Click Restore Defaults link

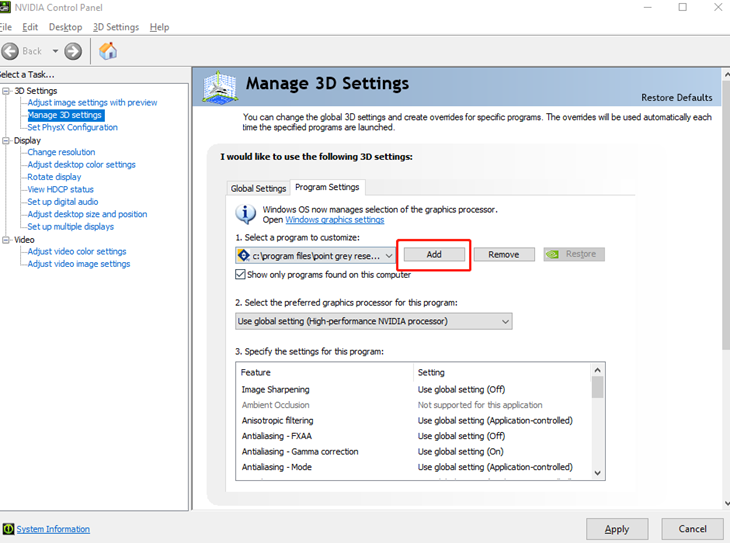[676, 97]
